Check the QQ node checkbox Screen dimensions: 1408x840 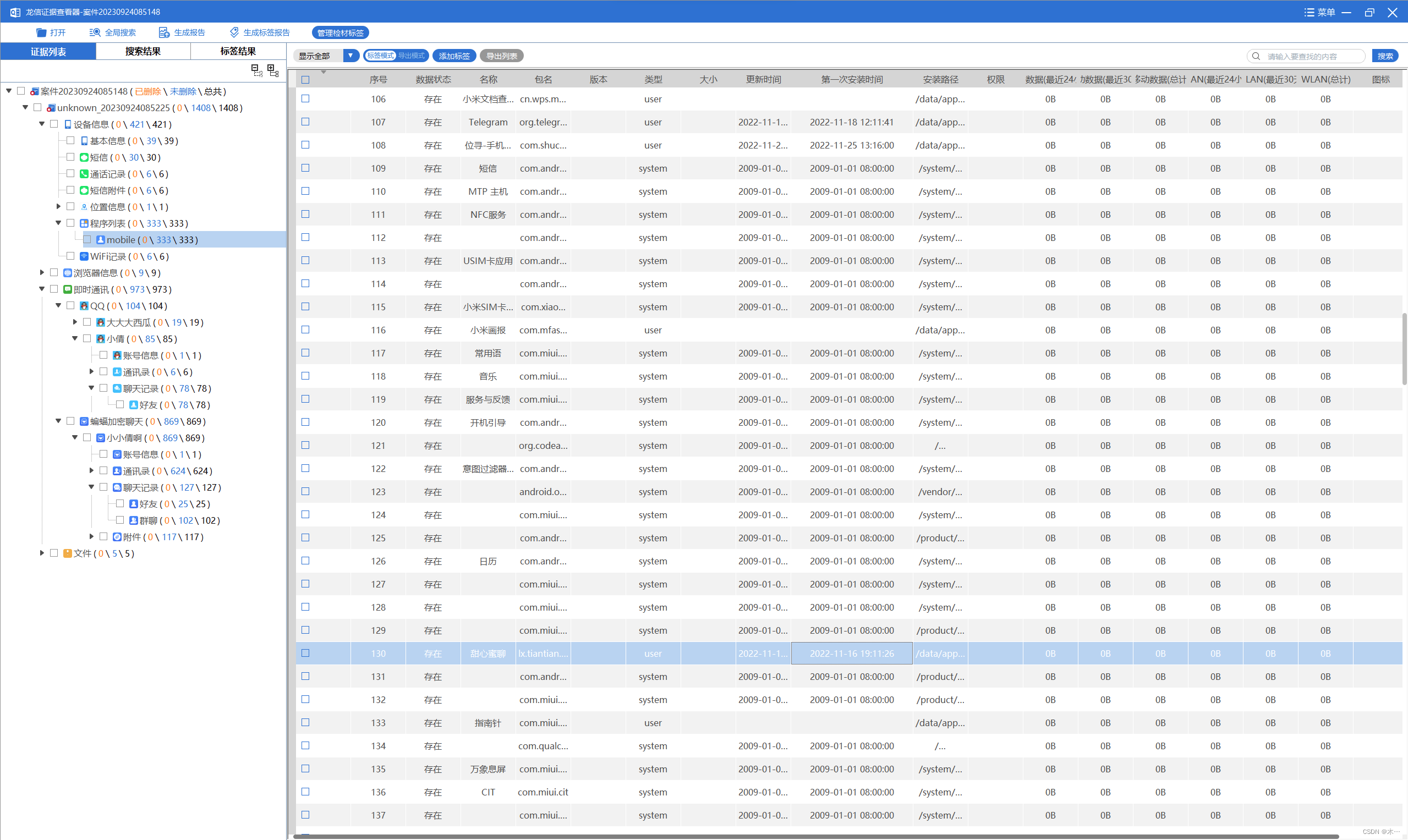click(x=70, y=306)
